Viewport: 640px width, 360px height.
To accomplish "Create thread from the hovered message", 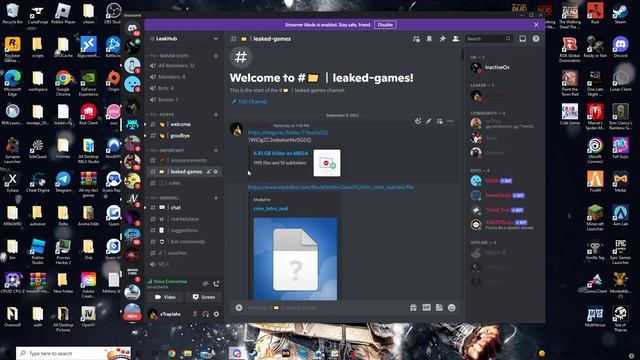I will pos(439,121).
